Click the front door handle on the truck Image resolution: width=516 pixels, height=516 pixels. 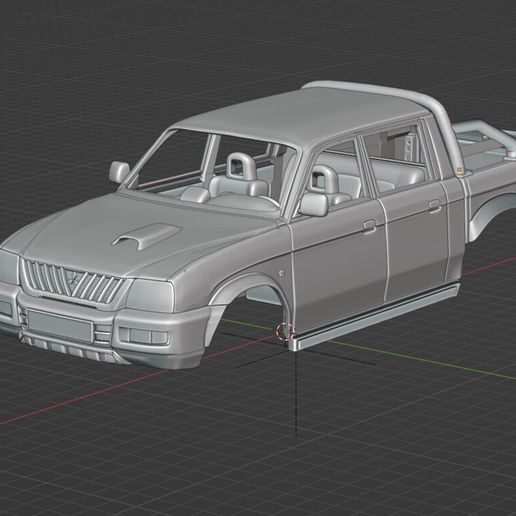[x=369, y=226]
